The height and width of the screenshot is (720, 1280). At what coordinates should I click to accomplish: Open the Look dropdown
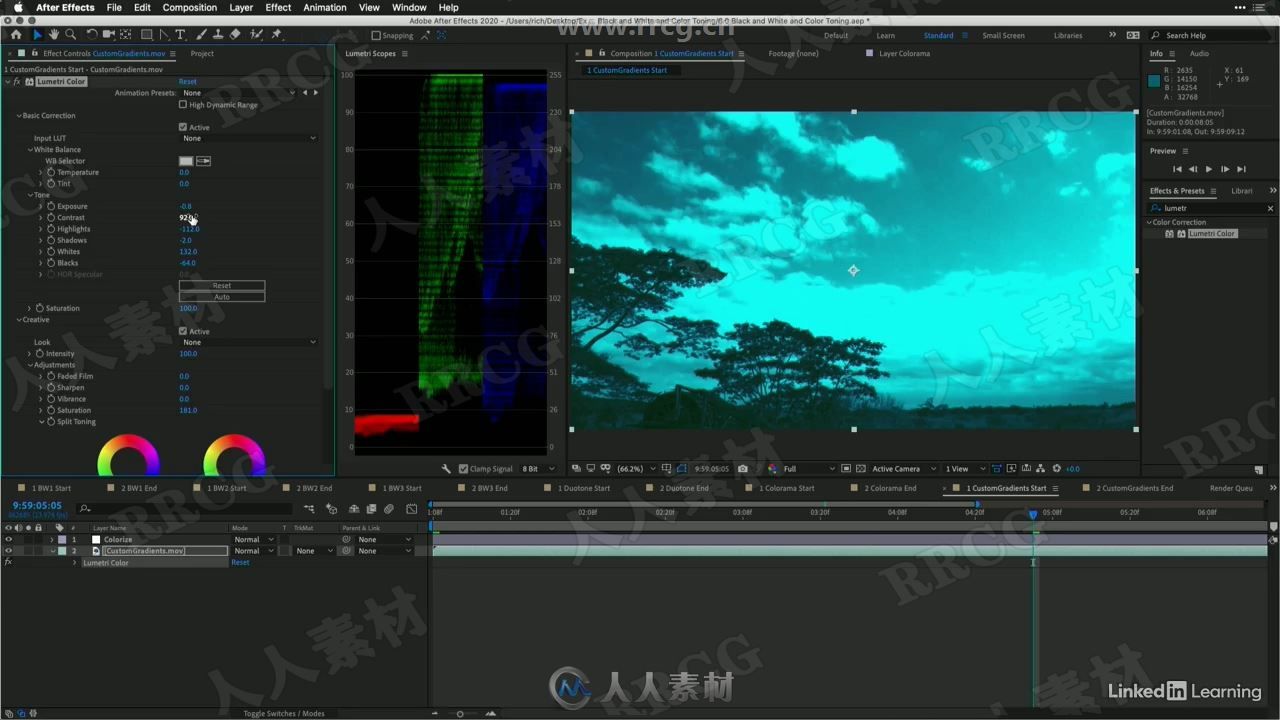coord(249,342)
